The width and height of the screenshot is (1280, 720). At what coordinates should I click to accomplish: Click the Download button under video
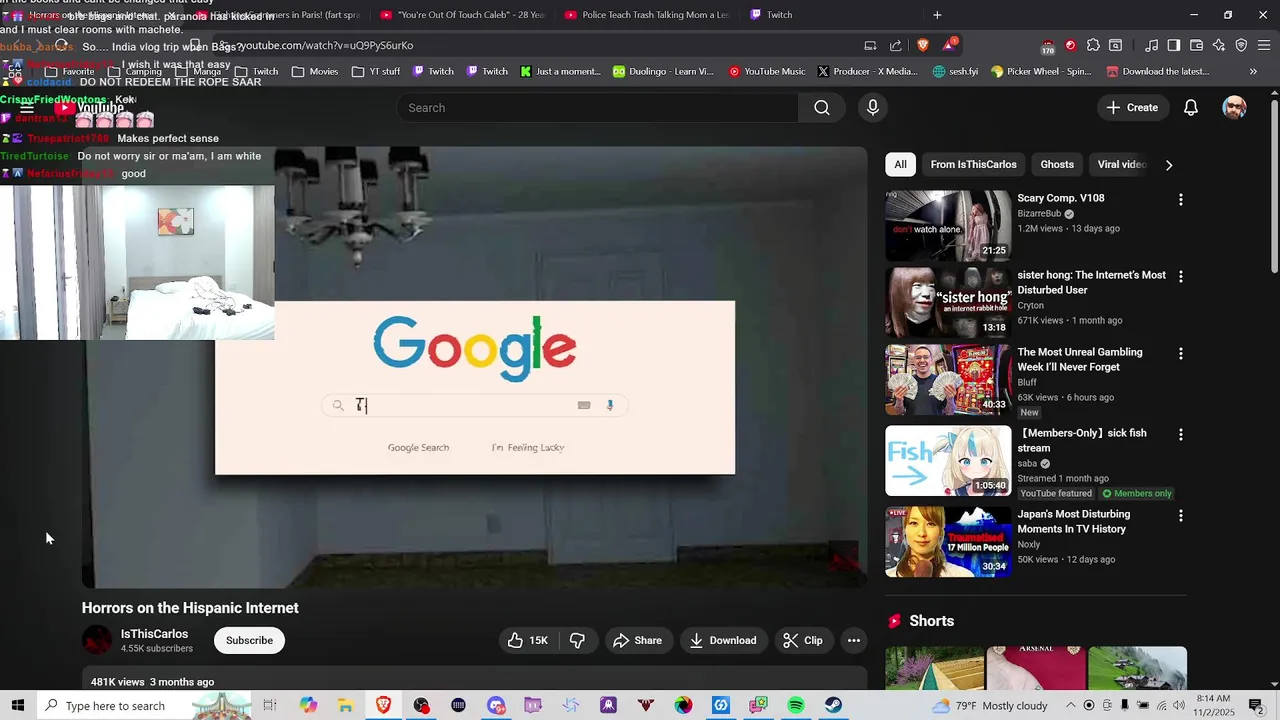click(722, 640)
